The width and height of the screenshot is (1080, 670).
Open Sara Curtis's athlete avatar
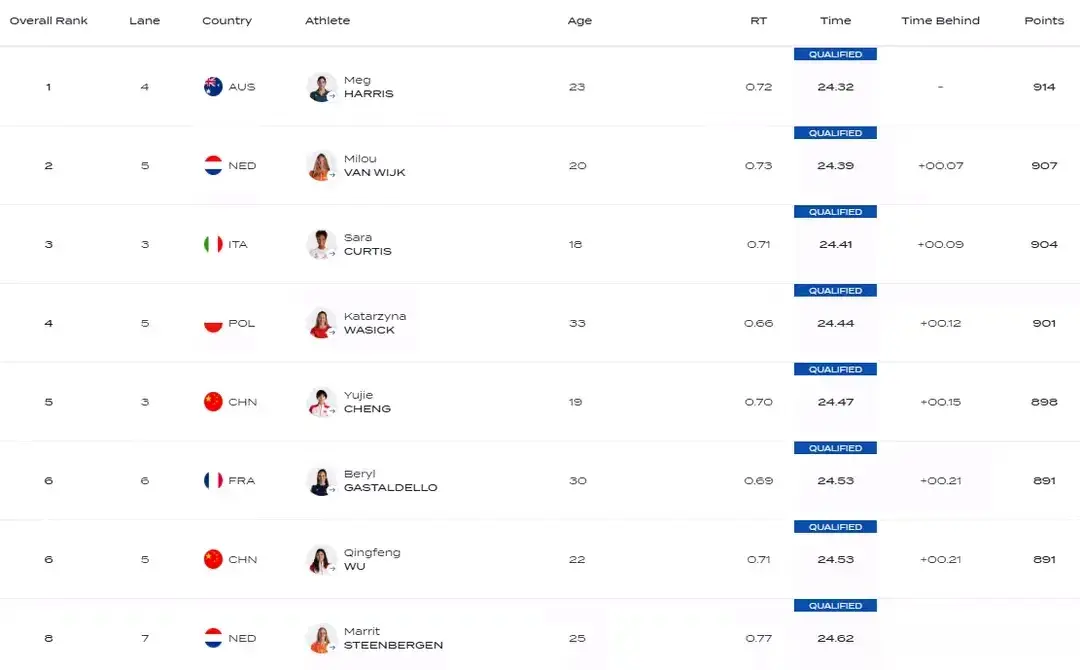pos(321,245)
